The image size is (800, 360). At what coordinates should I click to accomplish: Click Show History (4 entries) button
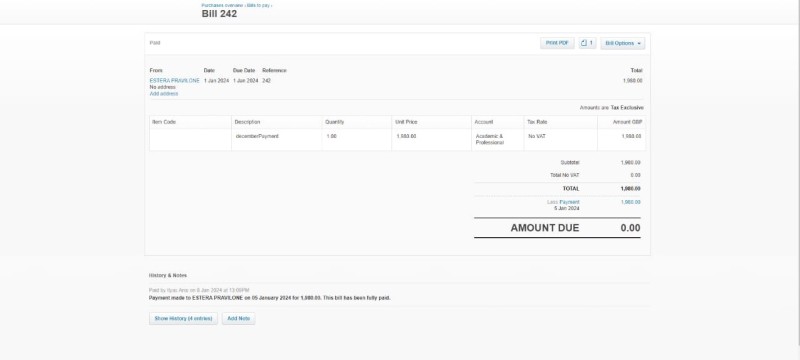tap(183, 319)
